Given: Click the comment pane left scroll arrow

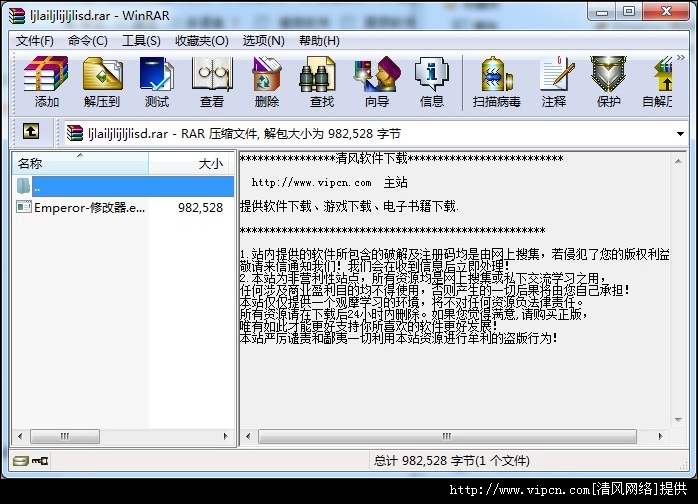Looking at the screenshot, I should tap(248, 436).
